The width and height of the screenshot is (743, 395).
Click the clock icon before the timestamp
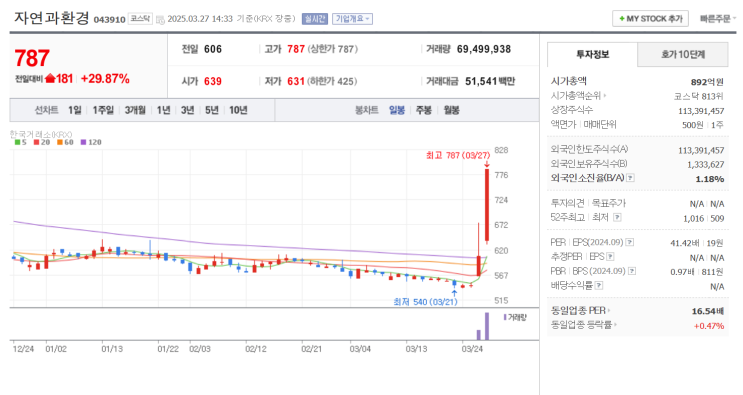tap(160, 19)
